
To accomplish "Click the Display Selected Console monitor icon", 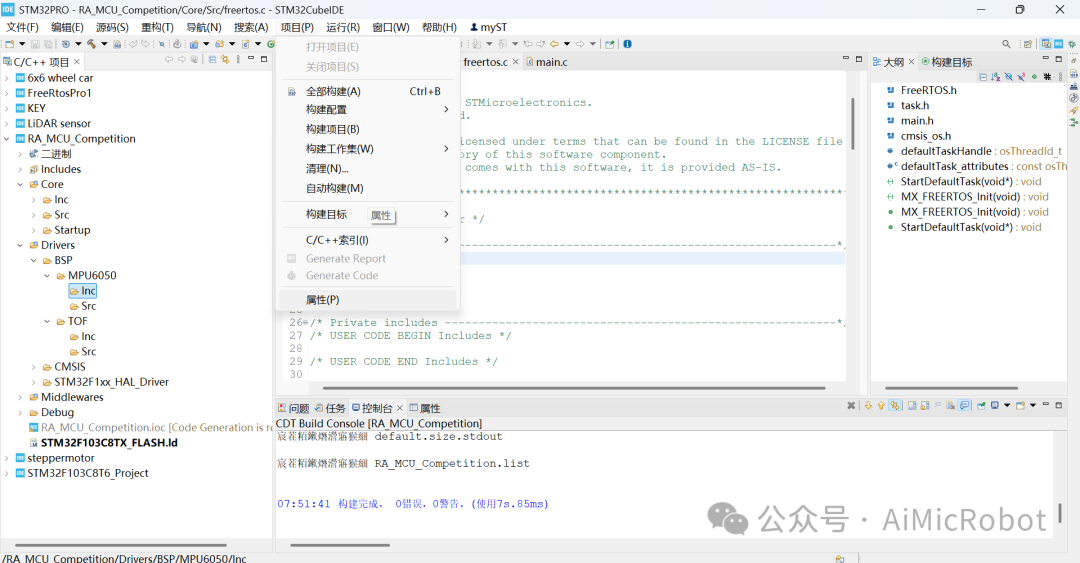I will coord(995,406).
